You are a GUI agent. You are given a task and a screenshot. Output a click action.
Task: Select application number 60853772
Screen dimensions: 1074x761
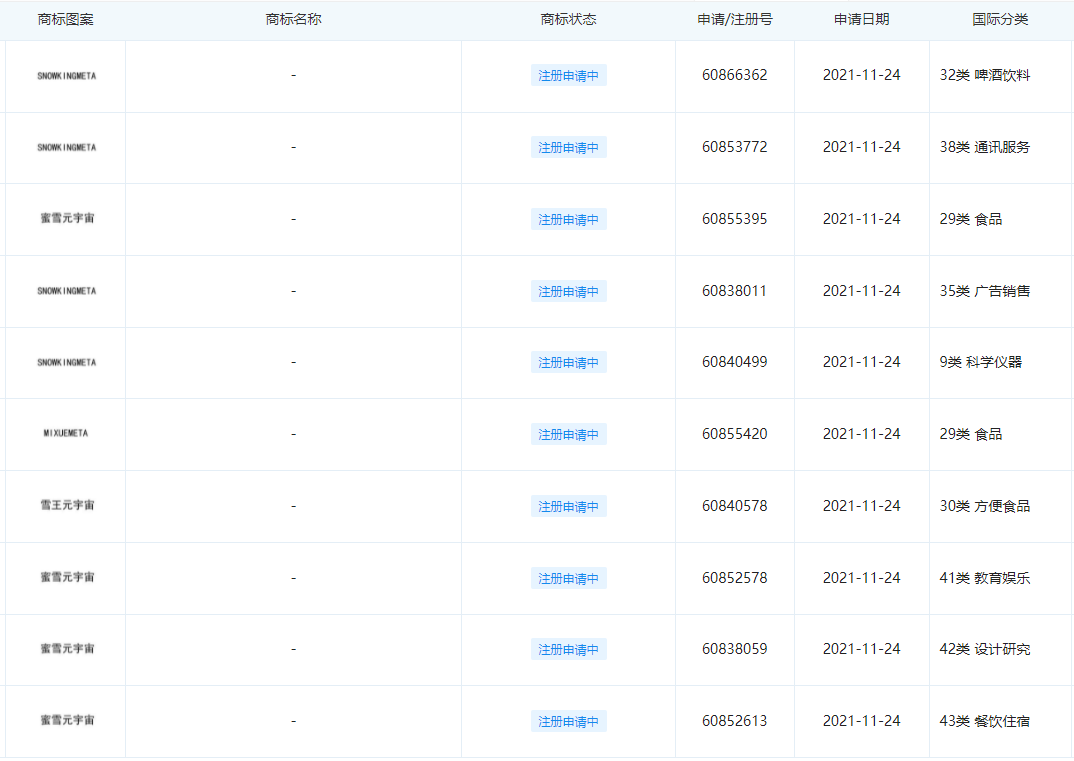pos(734,147)
